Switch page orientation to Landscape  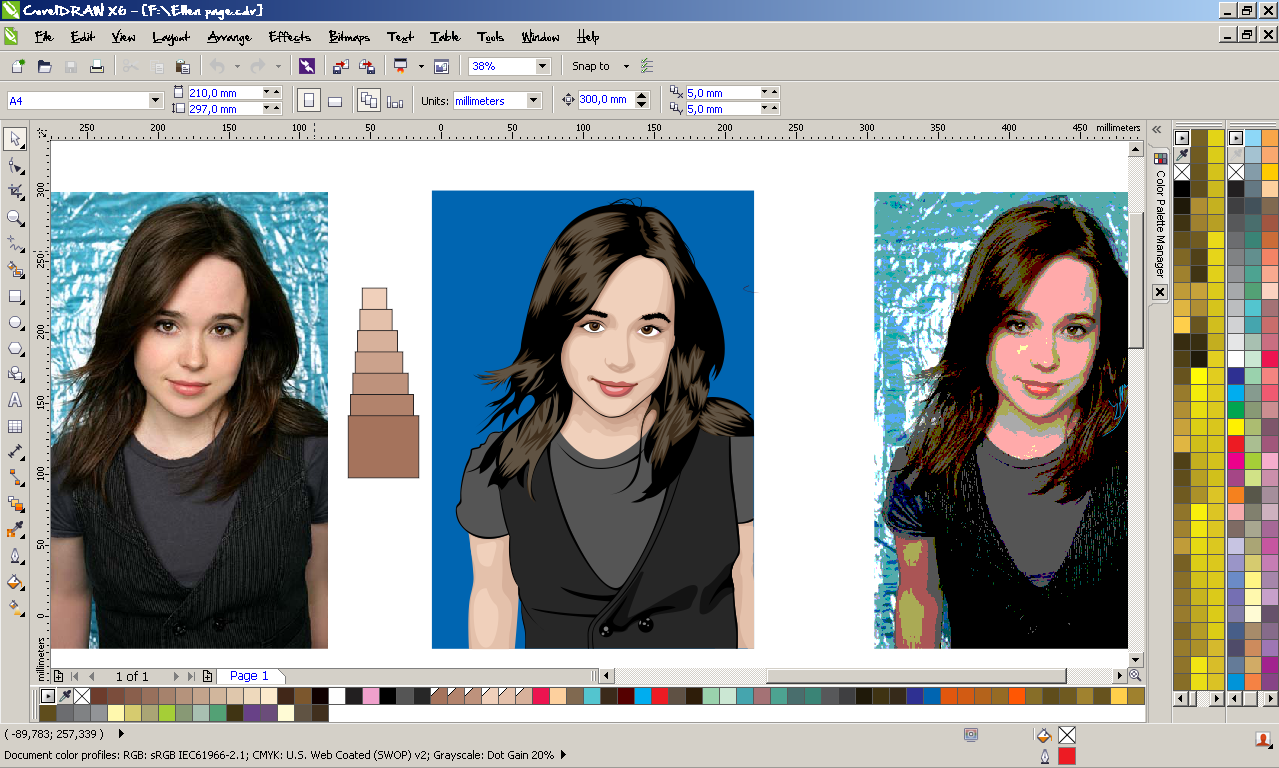click(335, 101)
